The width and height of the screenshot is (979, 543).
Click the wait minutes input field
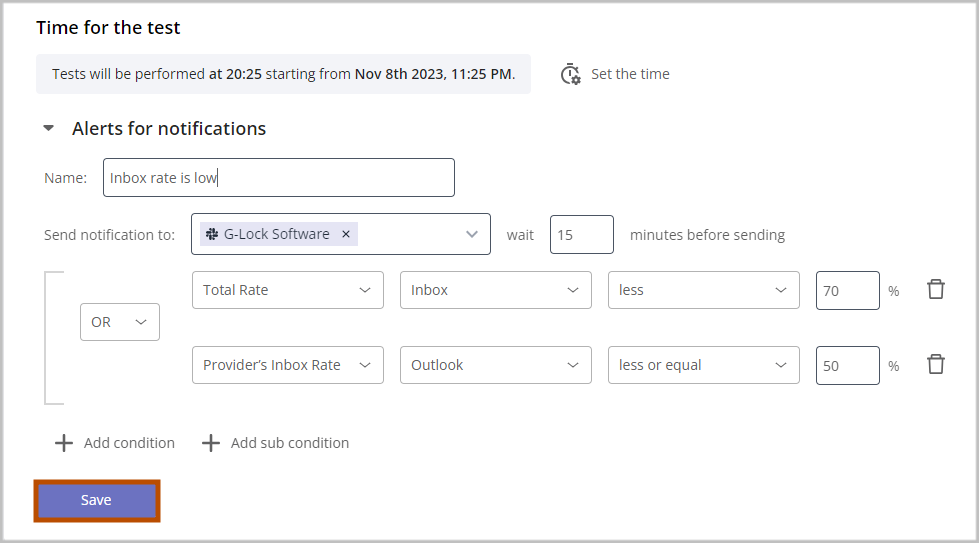581,235
